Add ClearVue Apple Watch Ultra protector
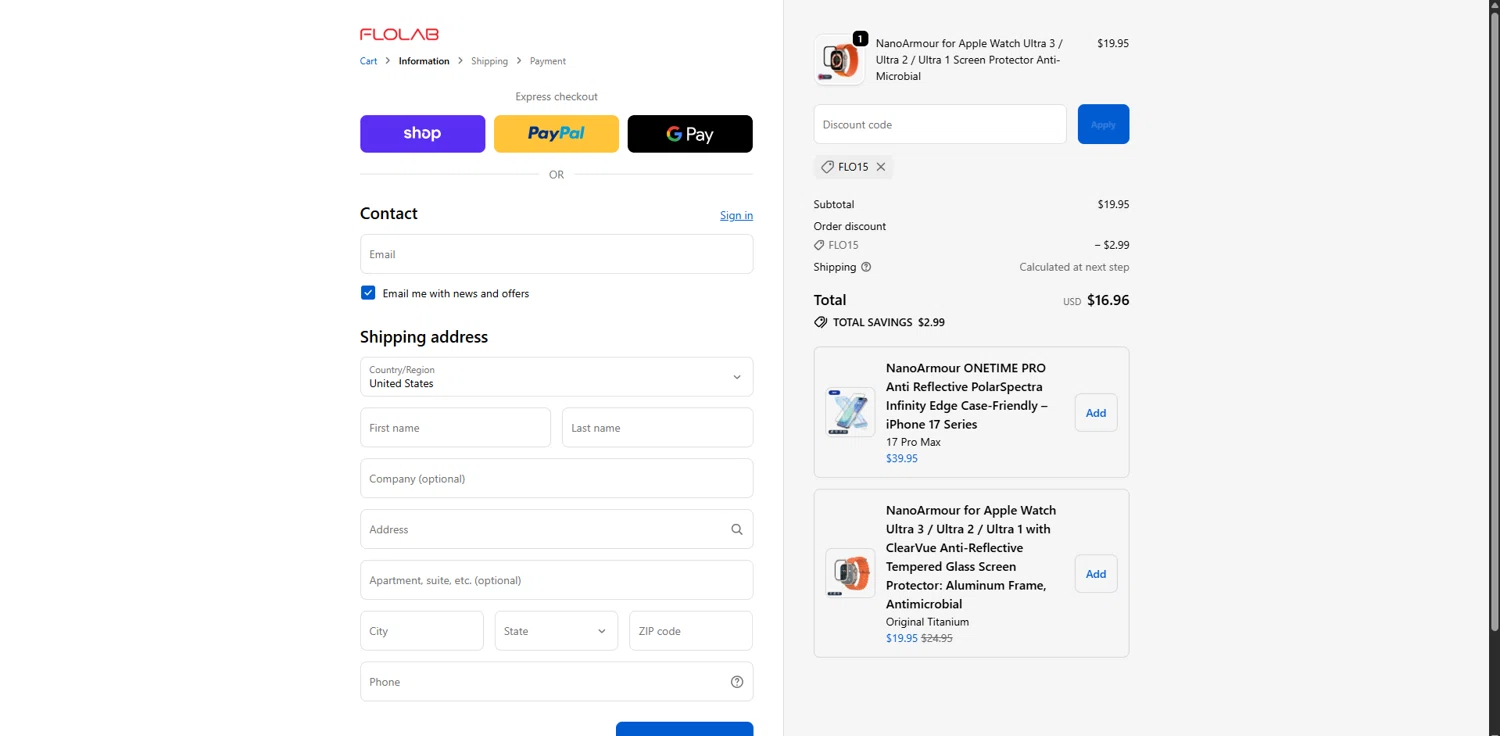The height and width of the screenshot is (736, 1500). (x=1096, y=574)
